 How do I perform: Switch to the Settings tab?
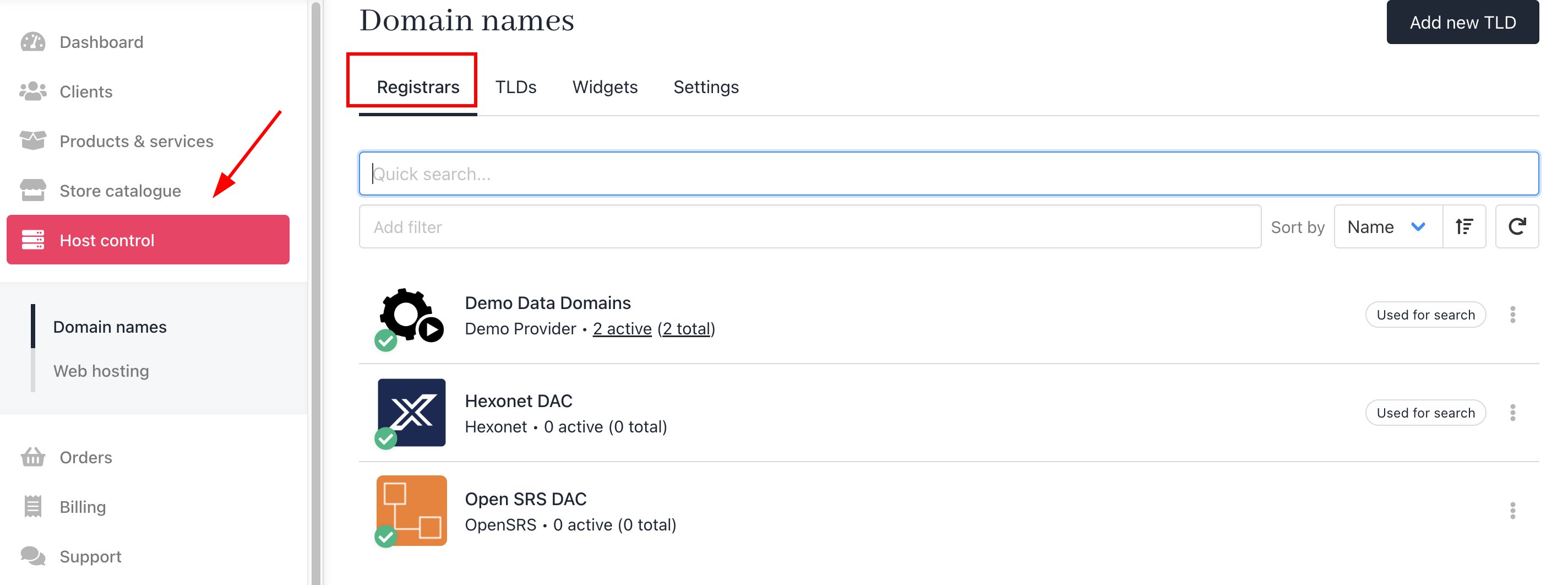tap(705, 87)
